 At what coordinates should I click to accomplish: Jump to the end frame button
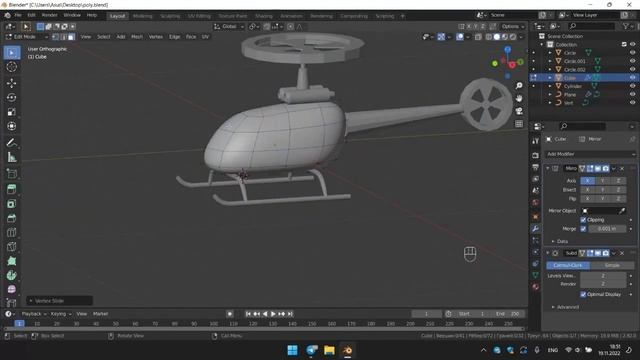click(290, 314)
